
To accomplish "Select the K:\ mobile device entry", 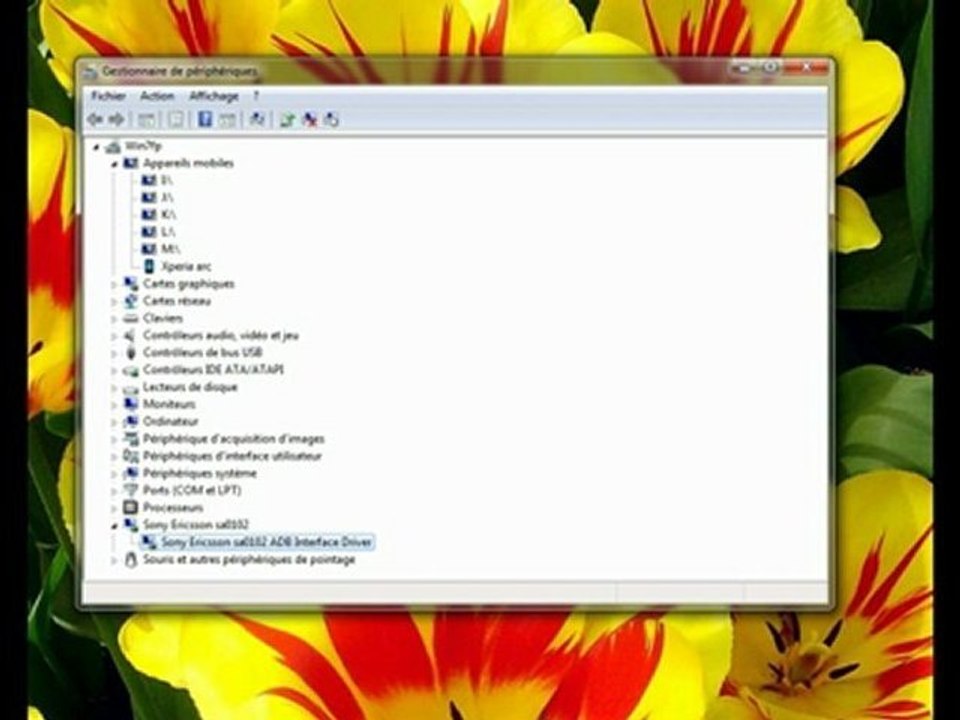I will (x=168, y=214).
